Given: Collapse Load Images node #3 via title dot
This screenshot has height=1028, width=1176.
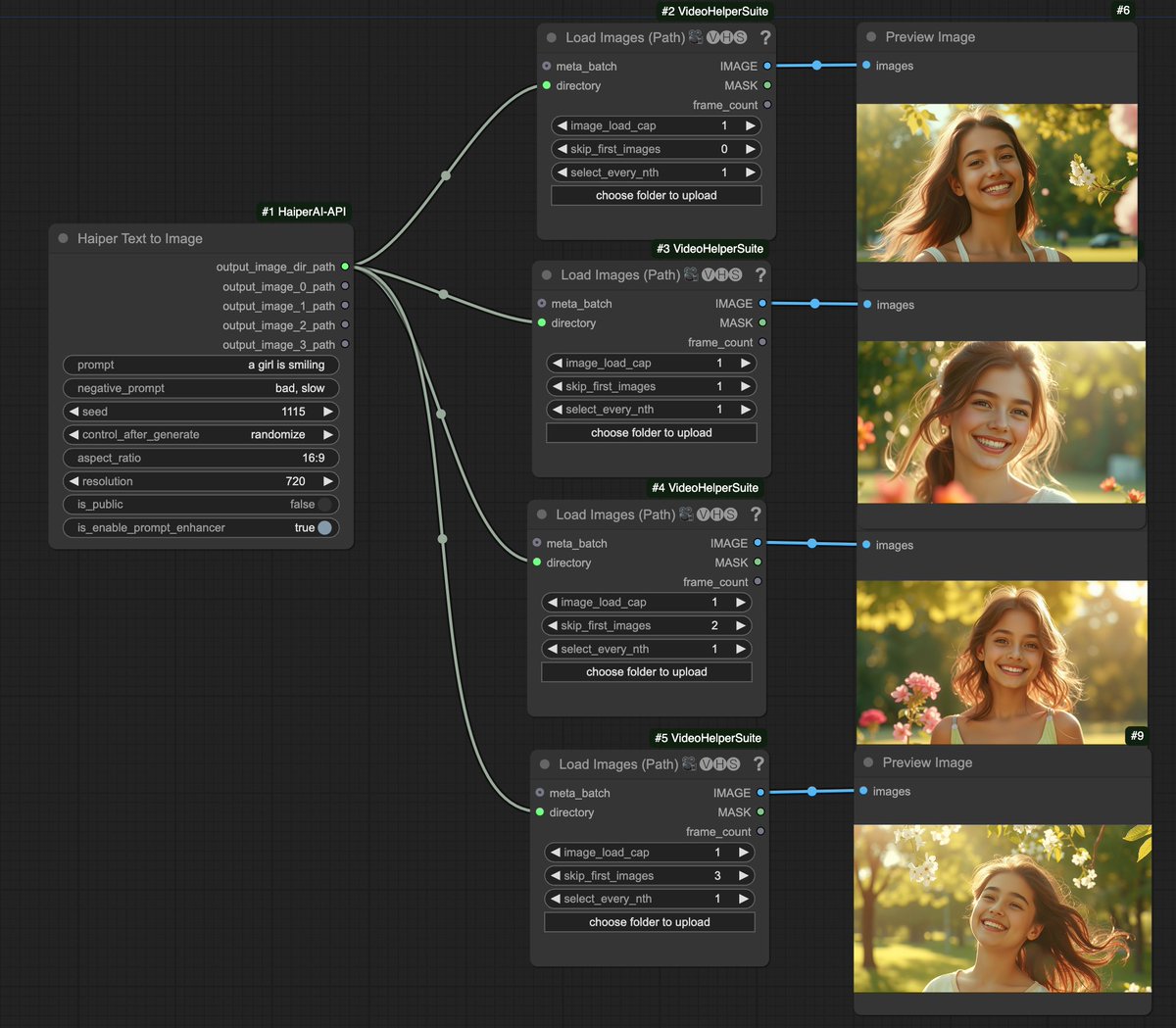Looking at the screenshot, I should (x=547, y=274).
